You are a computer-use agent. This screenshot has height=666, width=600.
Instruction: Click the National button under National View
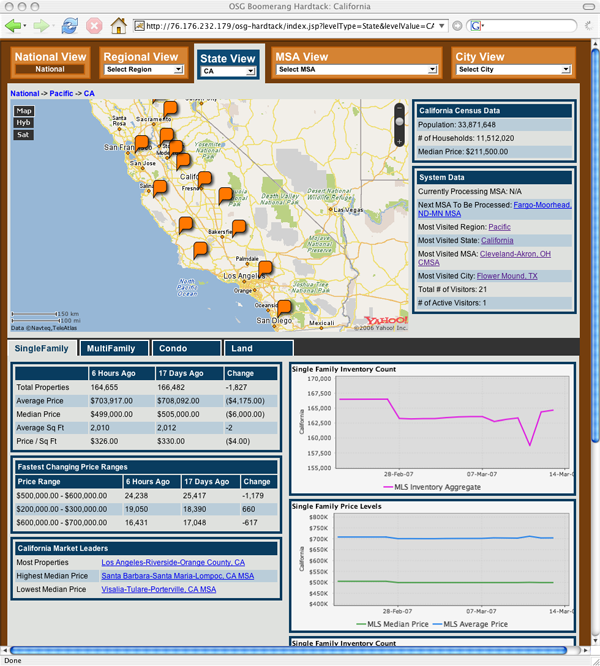[x=50, y=69]
